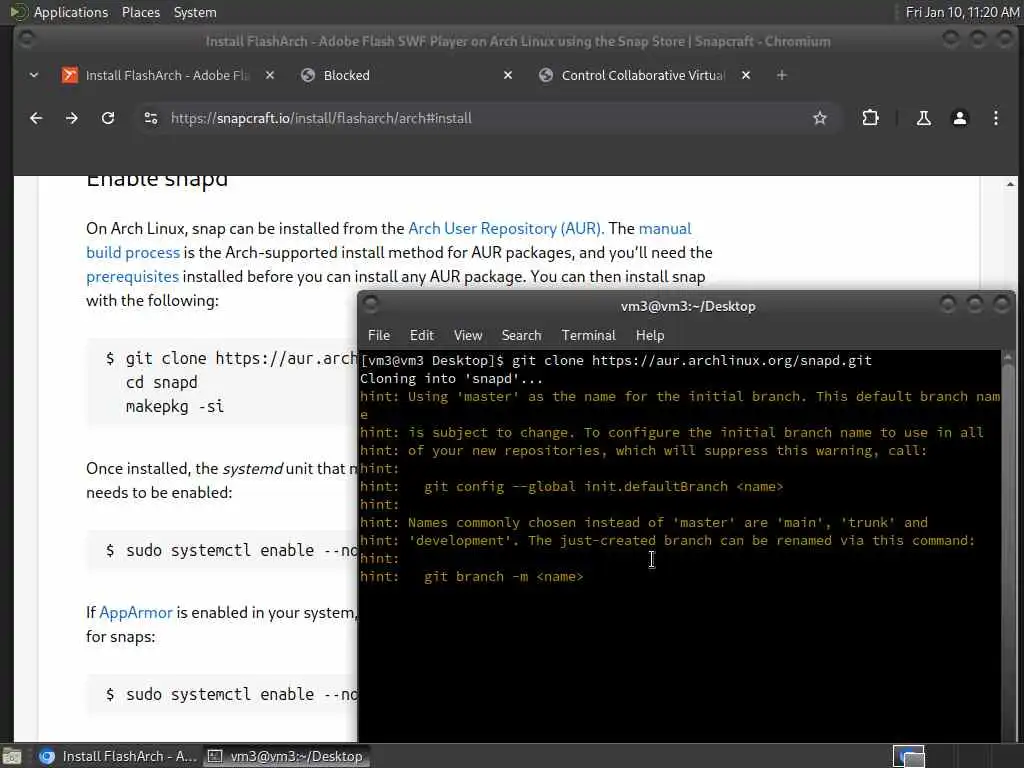Open the prerequisites link
Screen dimensions: 1024x768
(133, 276)
